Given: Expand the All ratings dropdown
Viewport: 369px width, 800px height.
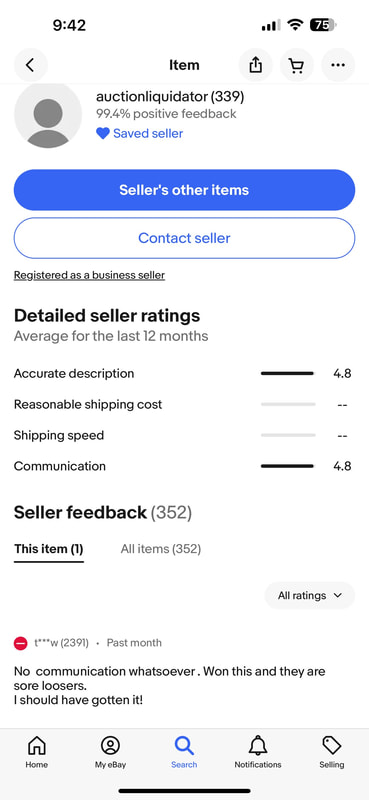Looking at the screenshot, I should [x=309, y=595].
